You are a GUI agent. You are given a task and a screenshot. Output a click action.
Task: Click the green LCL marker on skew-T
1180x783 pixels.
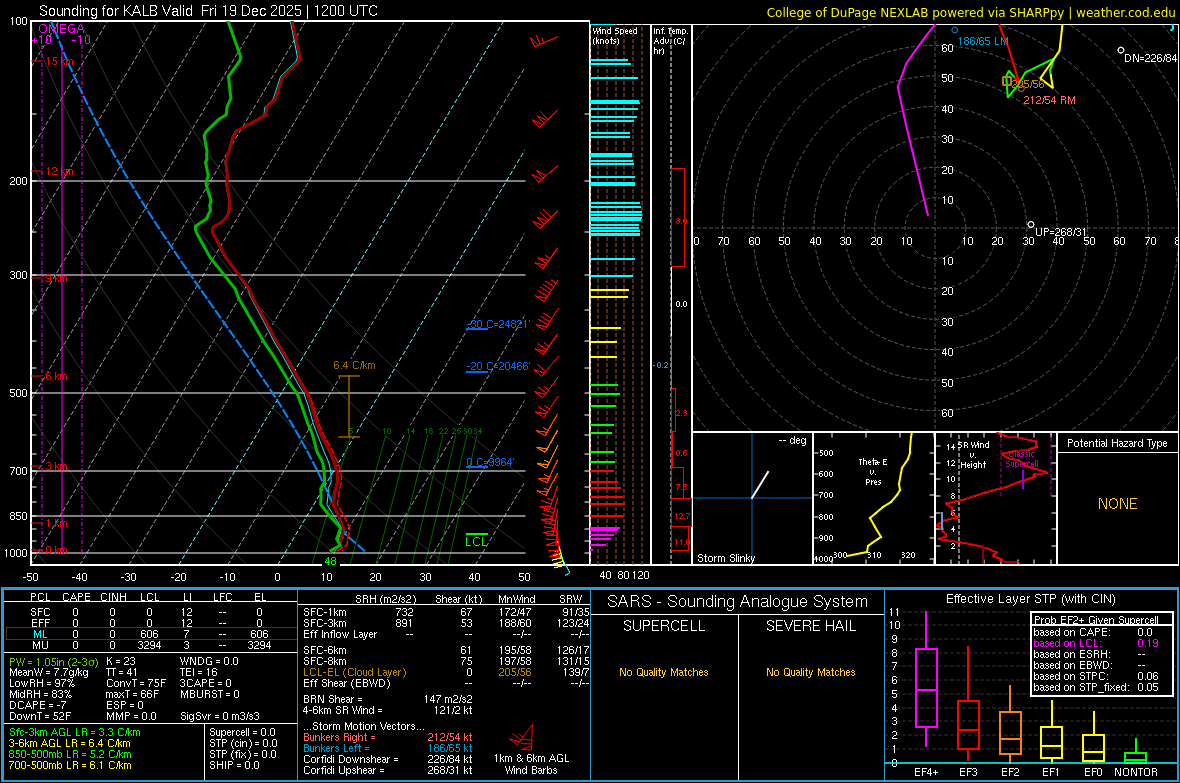(x=476, y=540)
